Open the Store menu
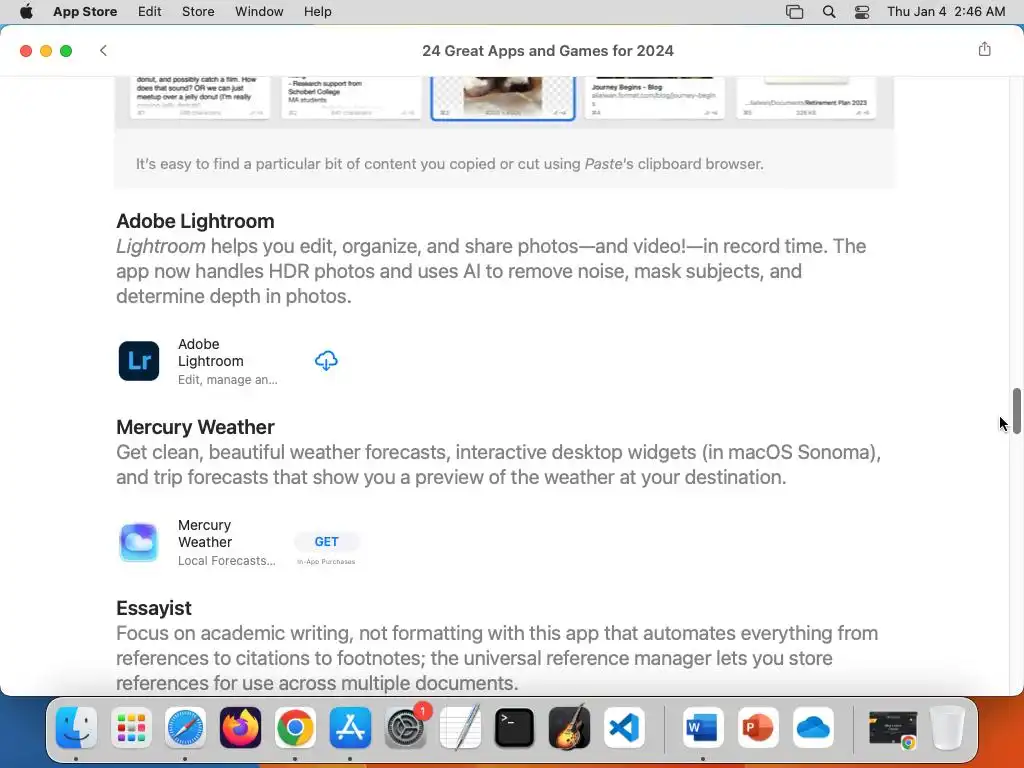This screenshot has width=1024, height=768. [x=198, y=12]
